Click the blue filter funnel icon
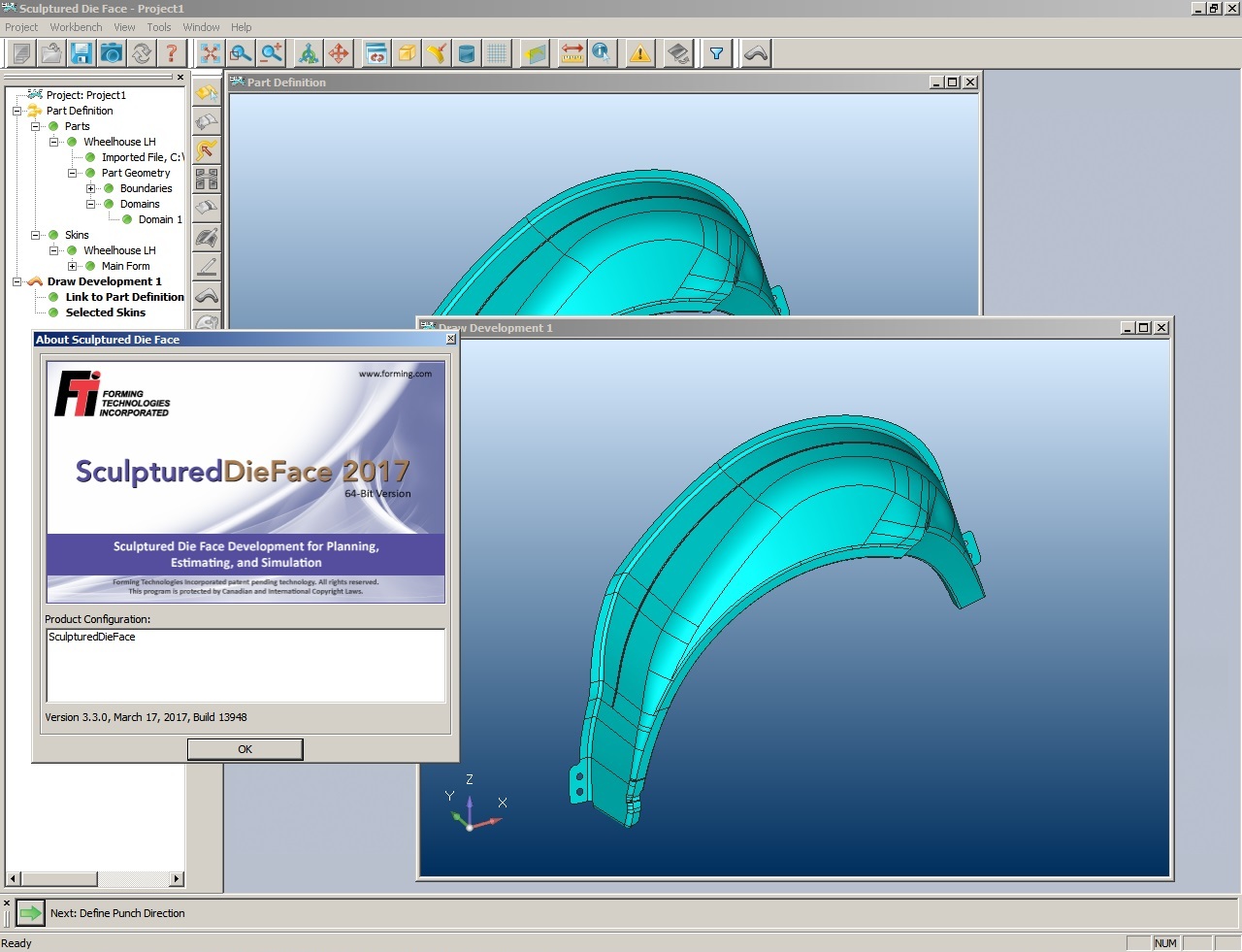The width and height of the screenshot is (1242, 952). point(716,53)
